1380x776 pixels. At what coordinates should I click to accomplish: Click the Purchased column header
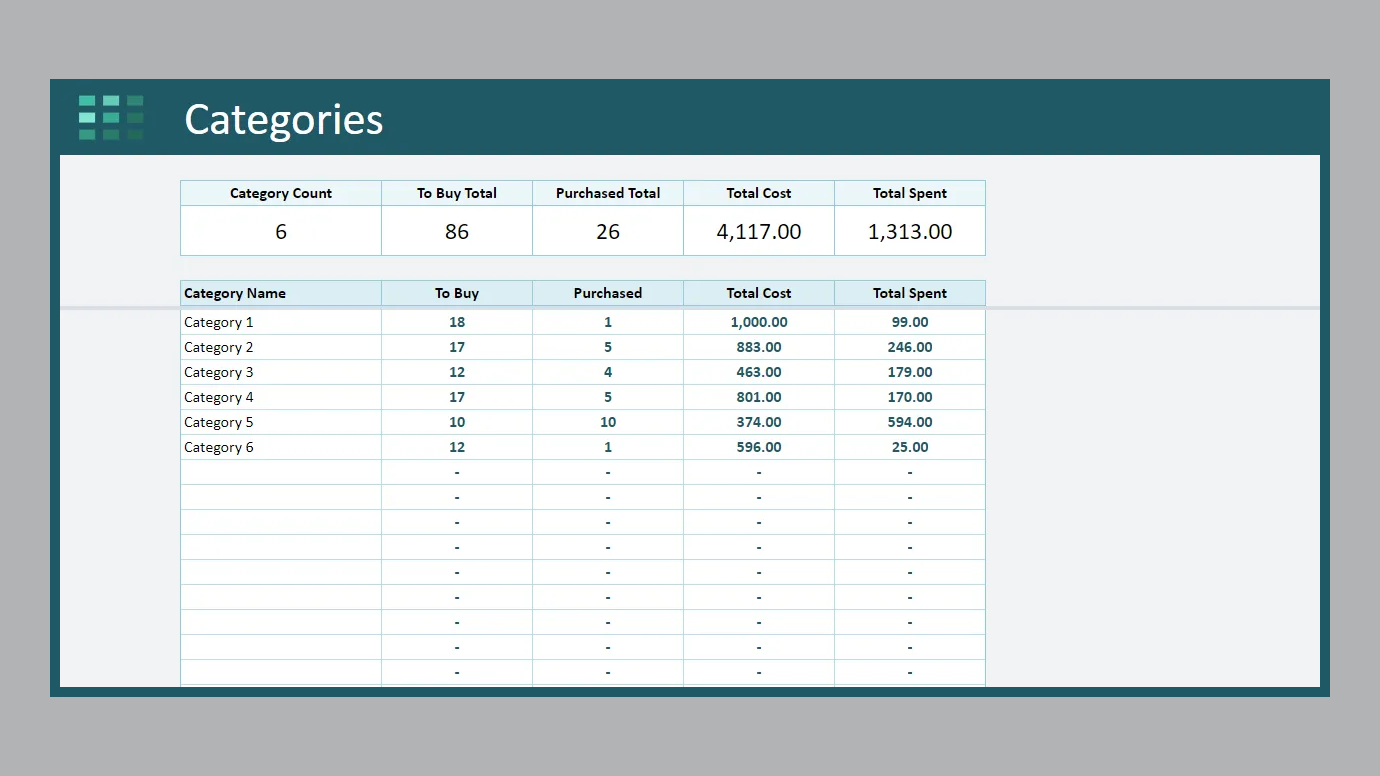click(x=608, y=293)
